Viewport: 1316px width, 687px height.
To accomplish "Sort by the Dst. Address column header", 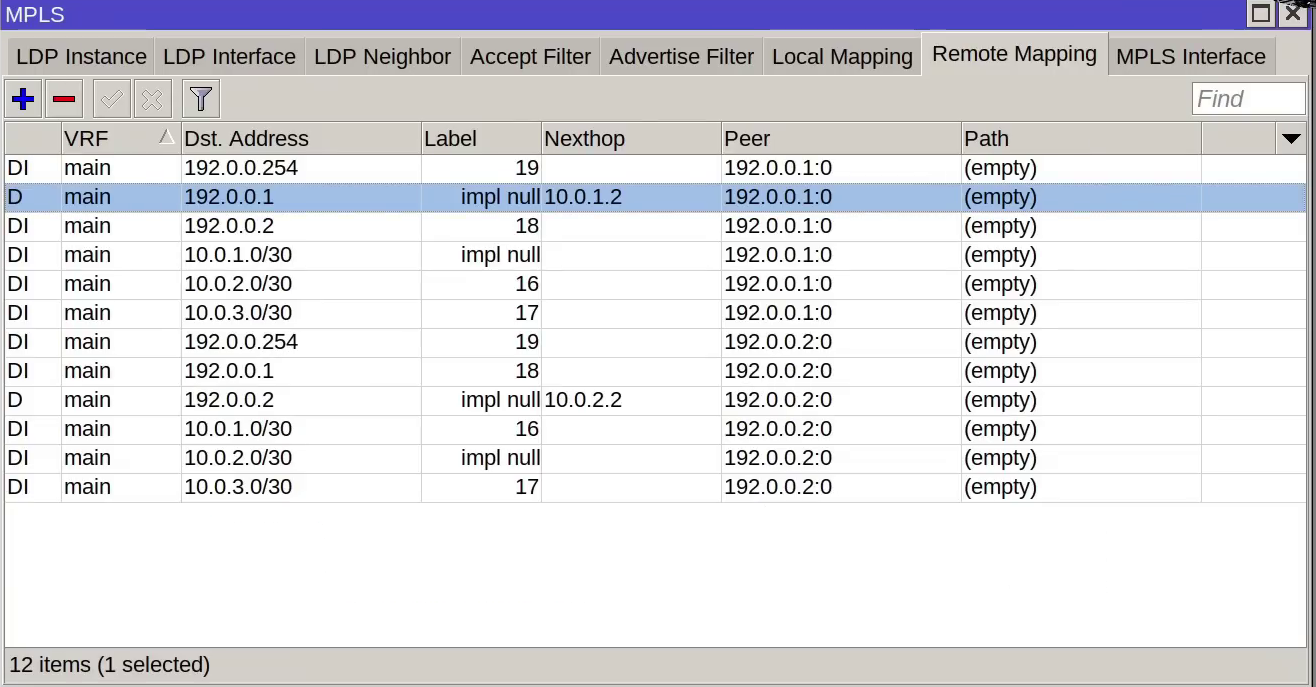I will (300, 139).
